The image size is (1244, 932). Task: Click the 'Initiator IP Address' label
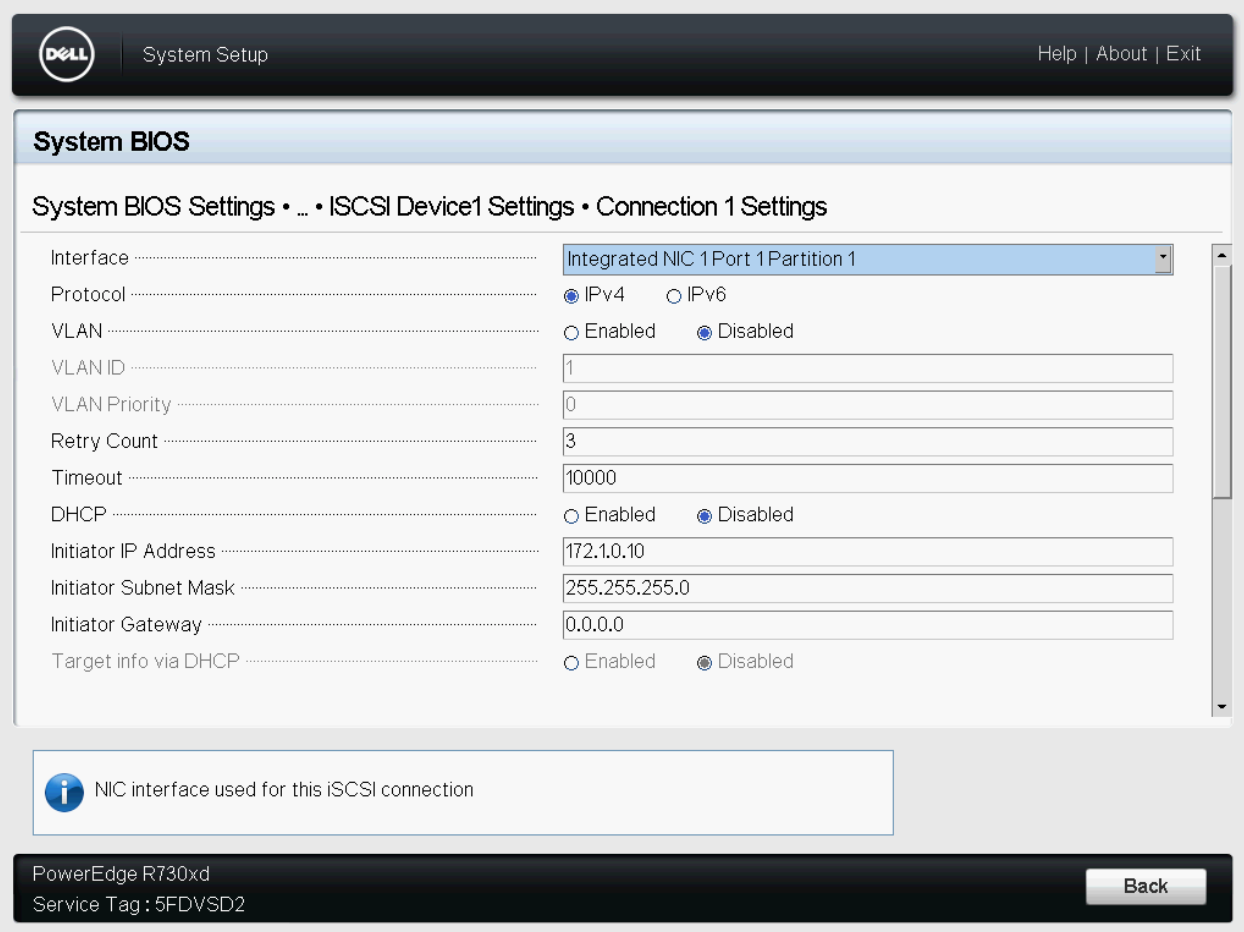pos(133,551)
